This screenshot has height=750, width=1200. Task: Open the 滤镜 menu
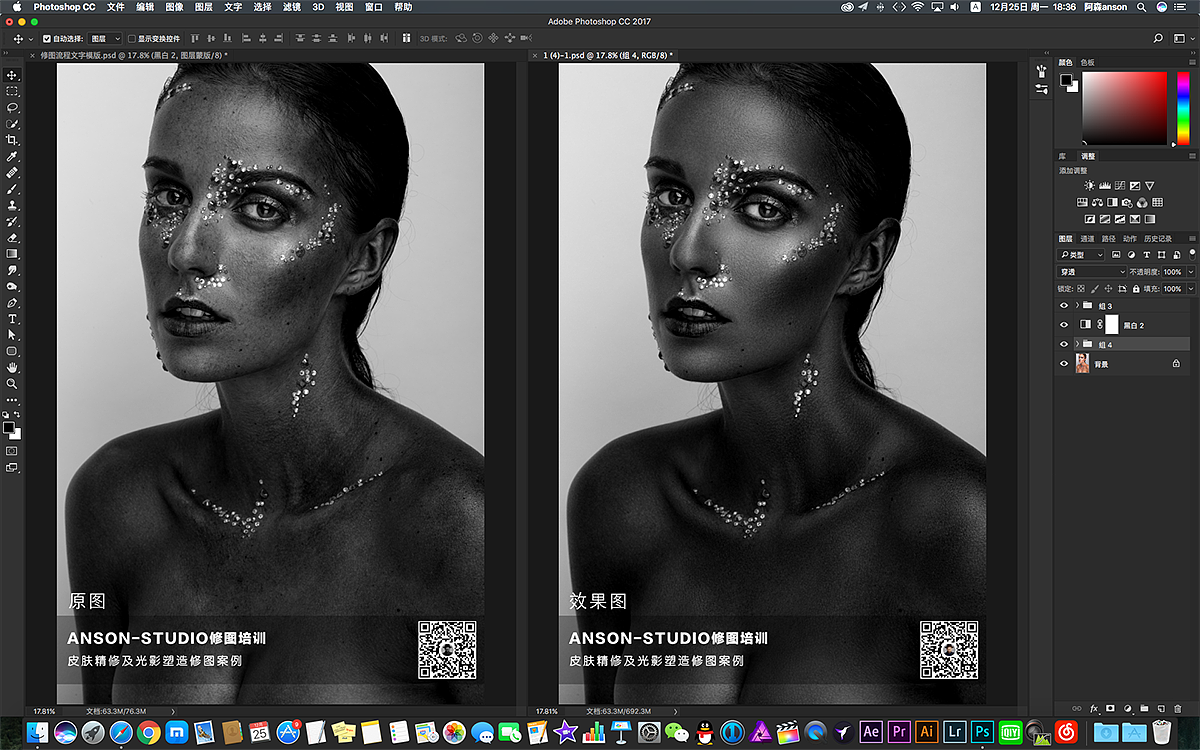coord(292,7)
